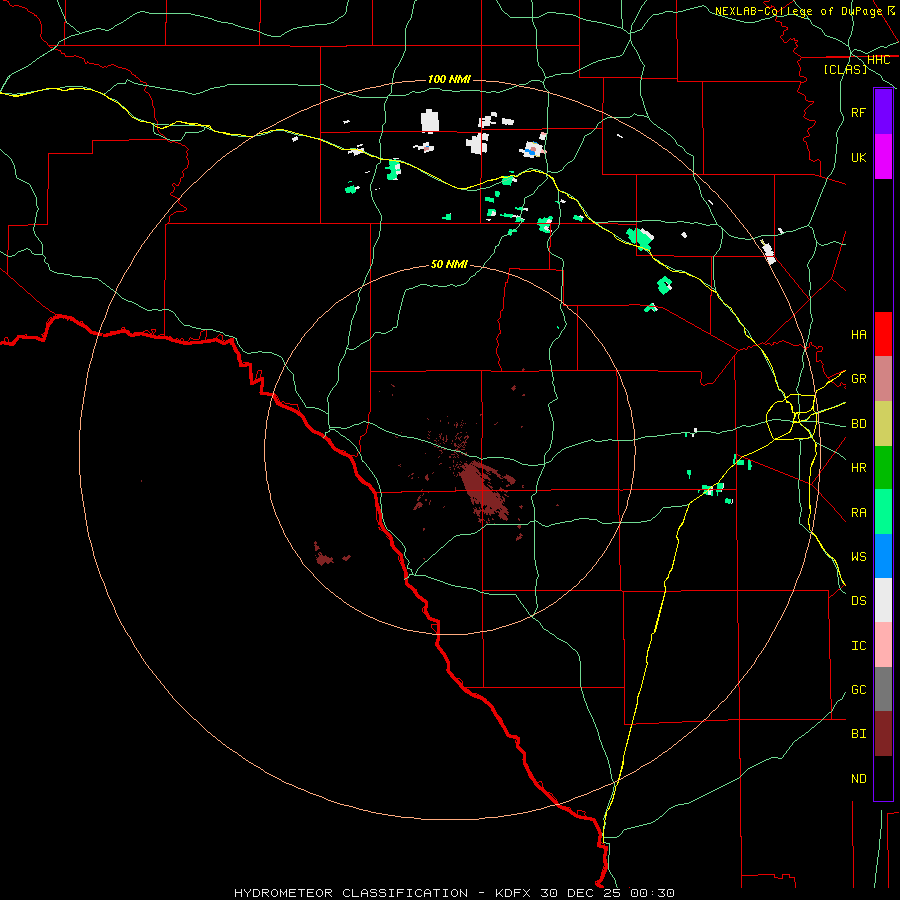Click the DS white legend color swatch

883,600
